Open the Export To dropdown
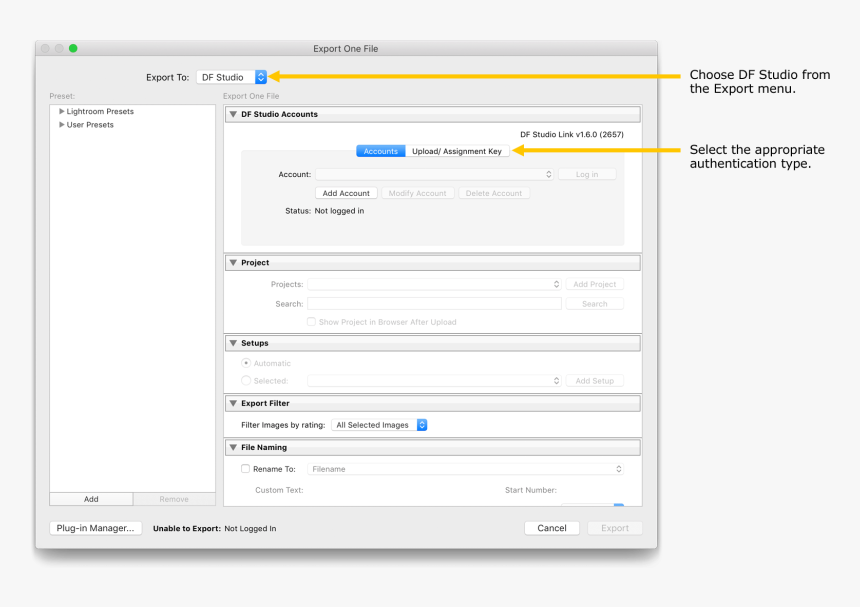Image resolution: width=860 pixels, height=607 pixels. 231,77
